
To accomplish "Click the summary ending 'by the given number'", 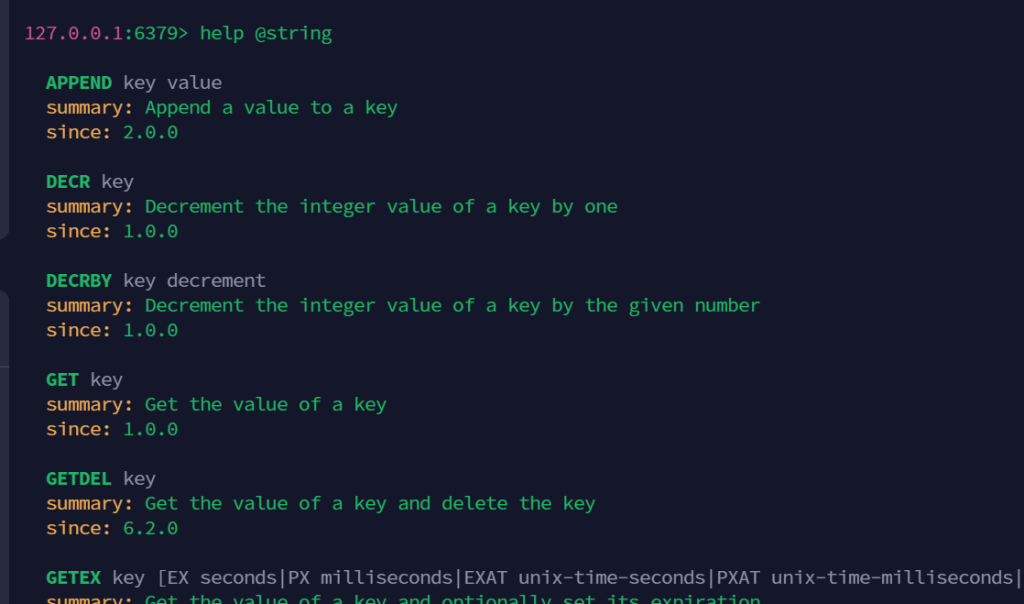I will point(452,306).
